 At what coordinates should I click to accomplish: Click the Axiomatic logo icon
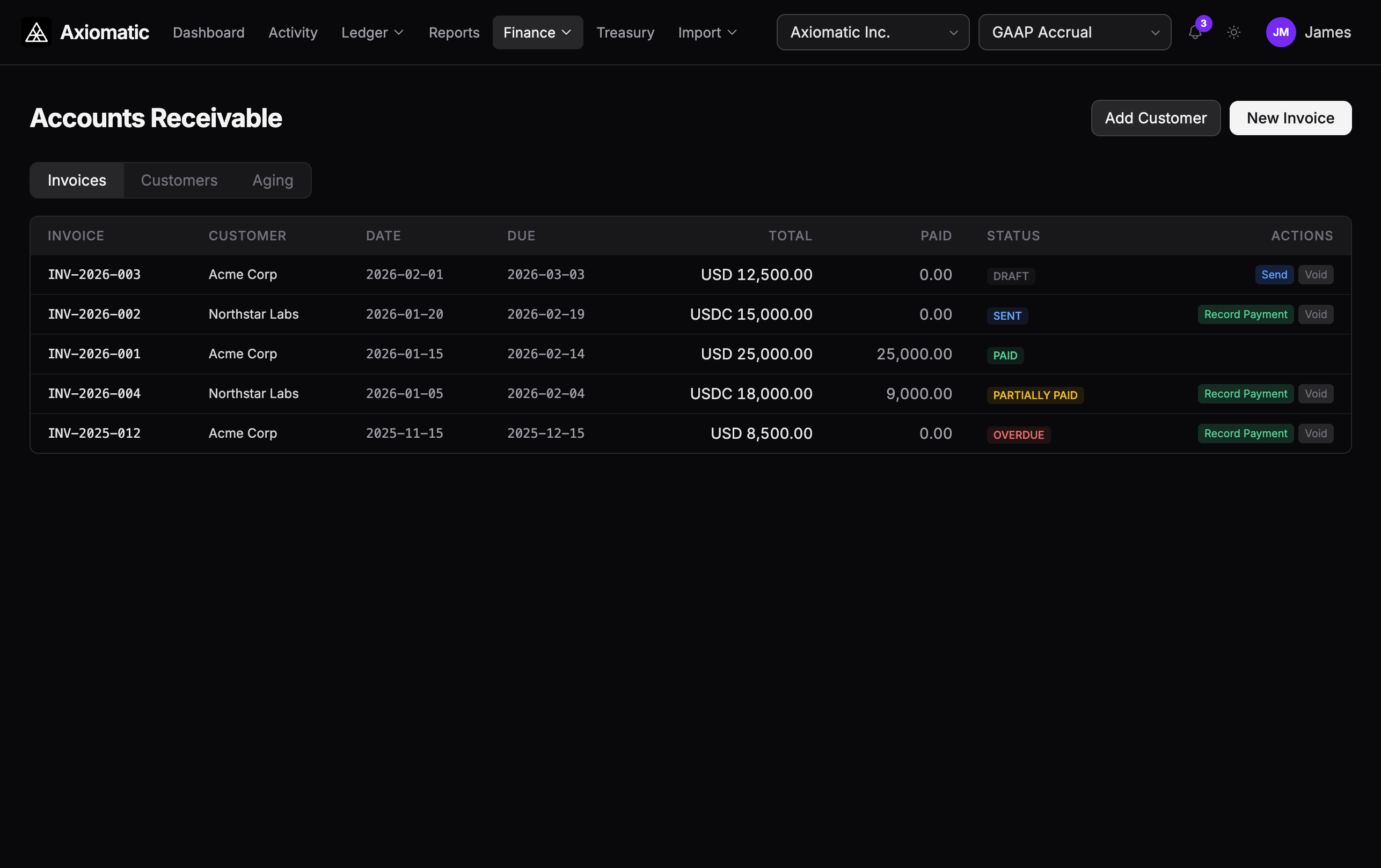pyautogui.click(x=35, y=32)
